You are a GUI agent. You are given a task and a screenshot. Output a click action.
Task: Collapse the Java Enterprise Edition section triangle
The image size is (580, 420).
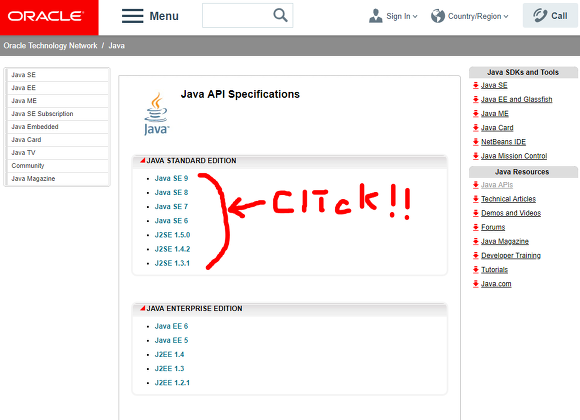[142, 308]
